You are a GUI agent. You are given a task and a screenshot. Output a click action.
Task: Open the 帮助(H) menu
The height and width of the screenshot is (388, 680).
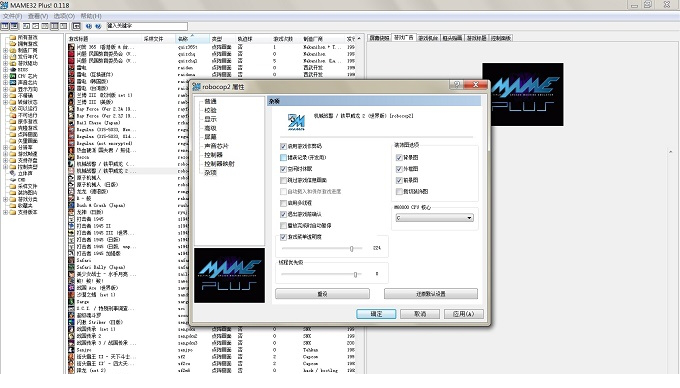[x=91, y=16]
